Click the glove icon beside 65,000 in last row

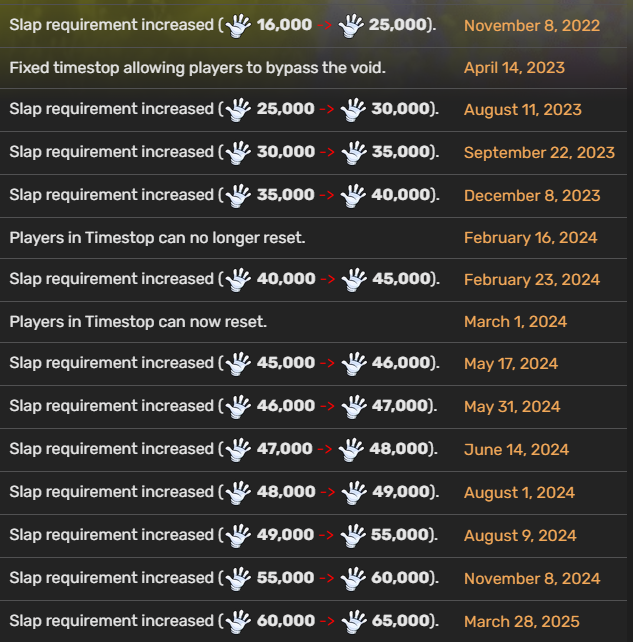coord(354,622)
